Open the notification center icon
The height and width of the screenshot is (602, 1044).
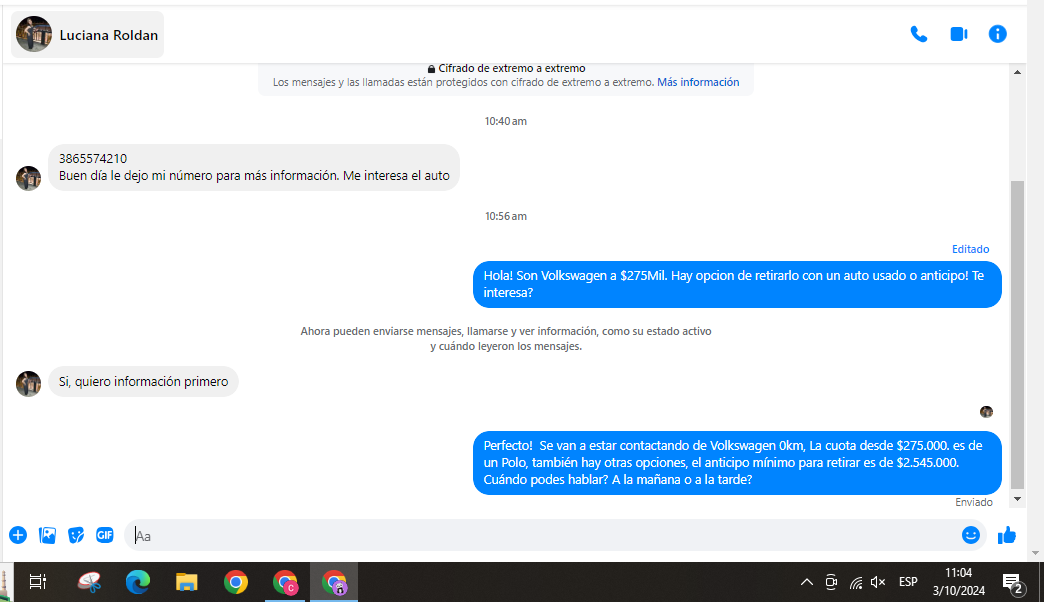point(1013,584)
